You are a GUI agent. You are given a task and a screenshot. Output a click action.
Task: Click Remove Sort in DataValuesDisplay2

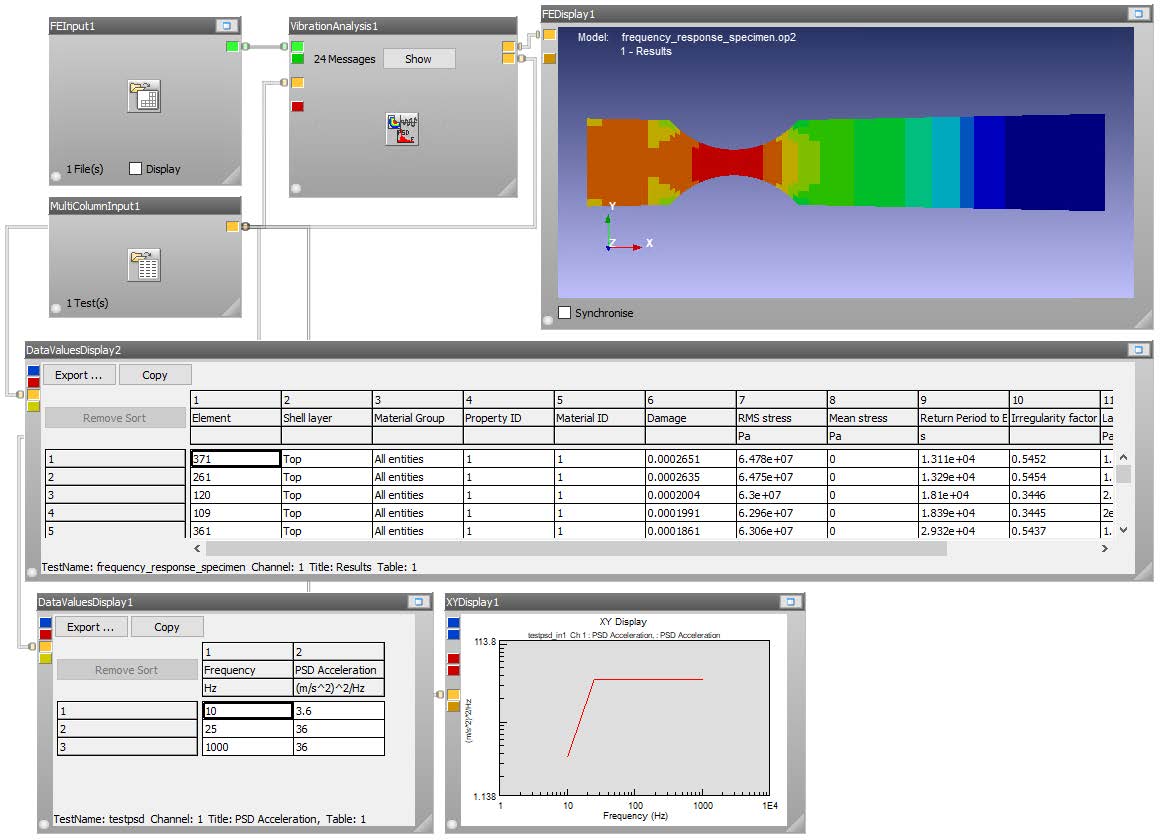(115, 417)
